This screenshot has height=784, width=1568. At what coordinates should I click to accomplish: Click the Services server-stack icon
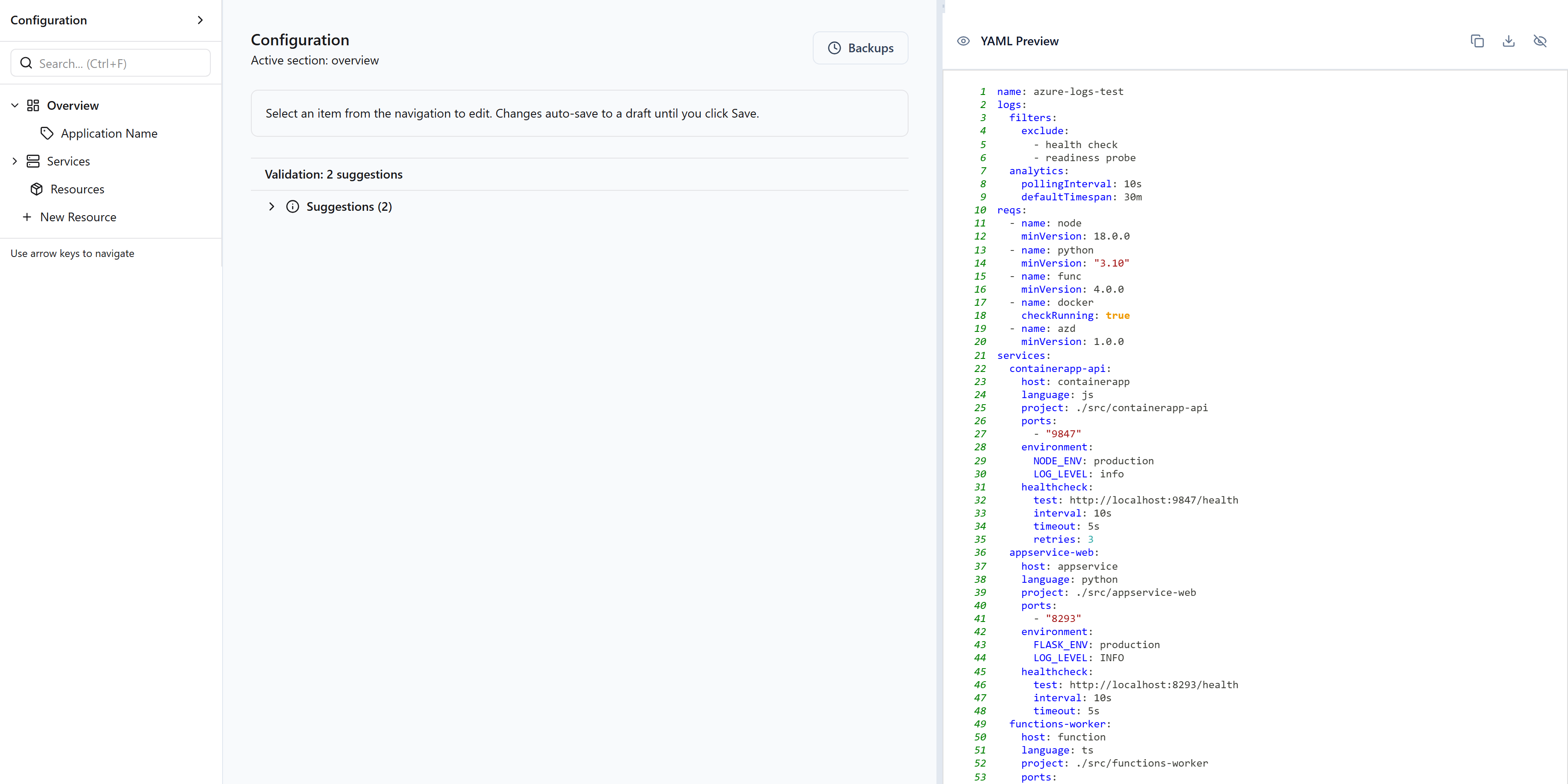coord(34,161)
